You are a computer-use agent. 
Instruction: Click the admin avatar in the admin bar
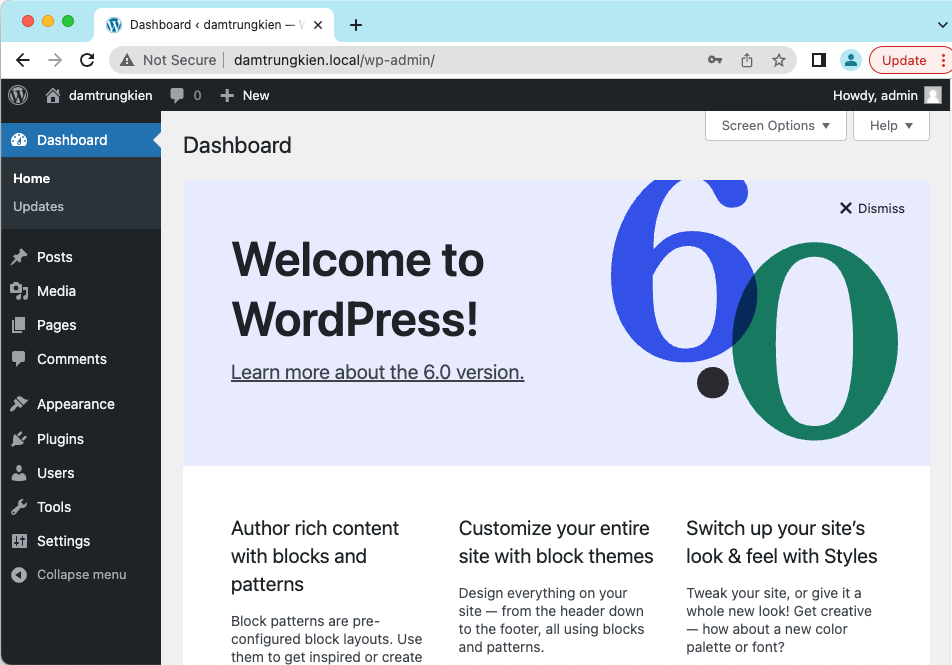(x=933, y=95)
